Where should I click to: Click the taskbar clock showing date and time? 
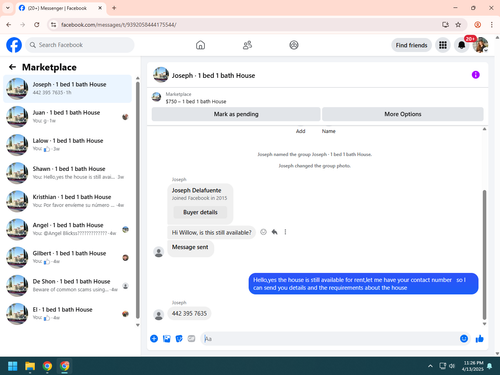click(473, 366)
